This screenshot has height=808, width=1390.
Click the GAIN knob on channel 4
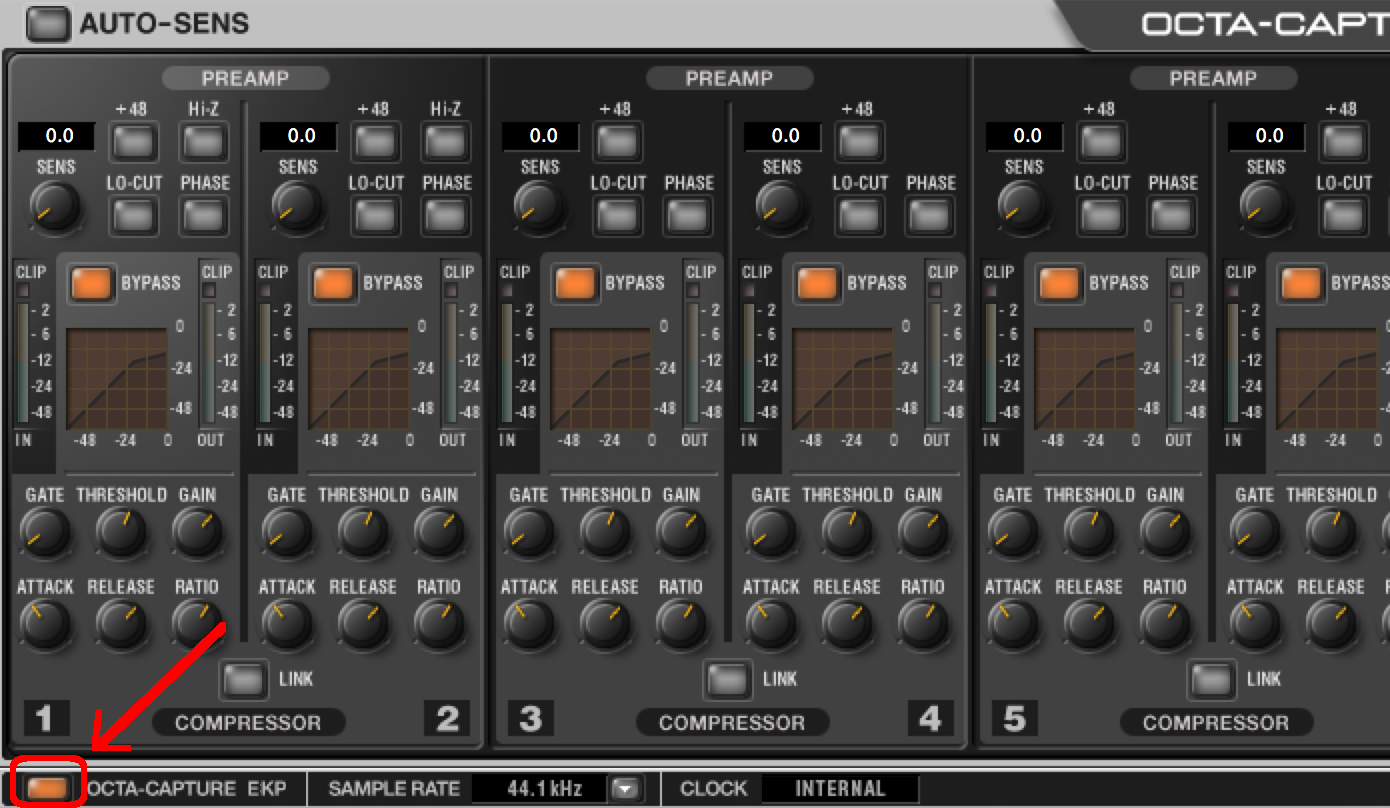[x=923, y=532]
